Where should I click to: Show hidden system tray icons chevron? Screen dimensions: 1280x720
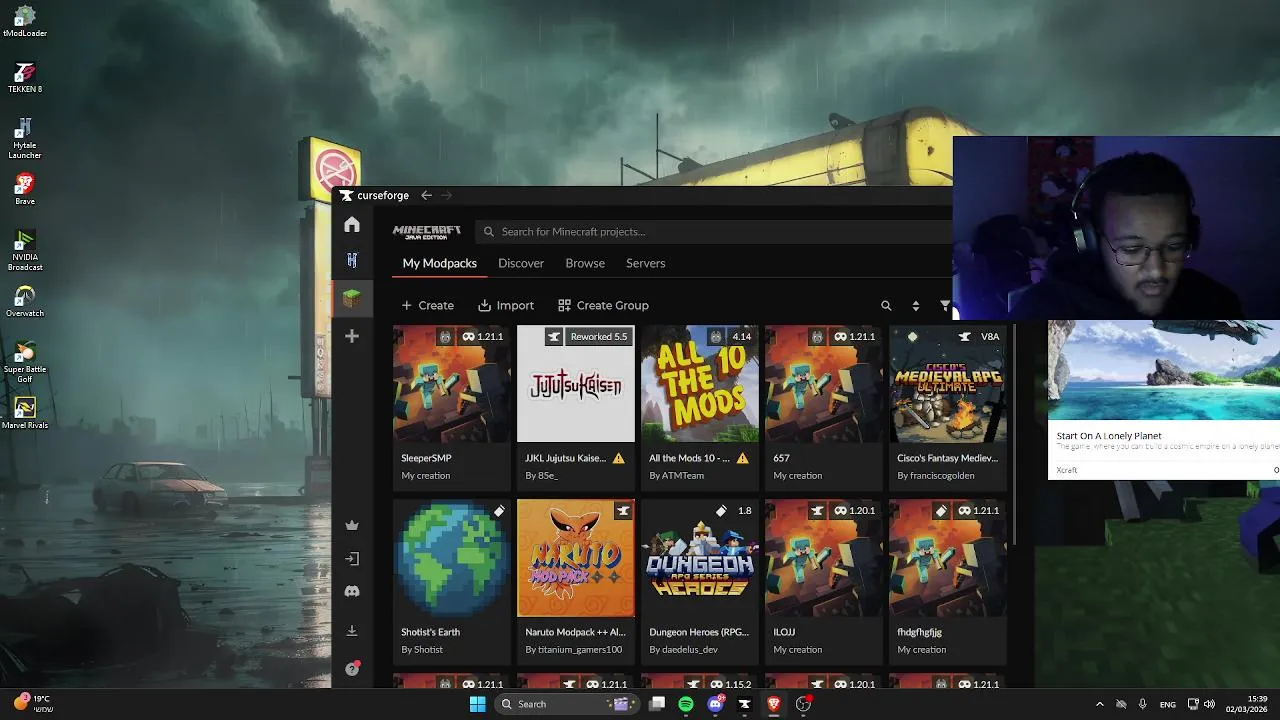coord(1099,704)
